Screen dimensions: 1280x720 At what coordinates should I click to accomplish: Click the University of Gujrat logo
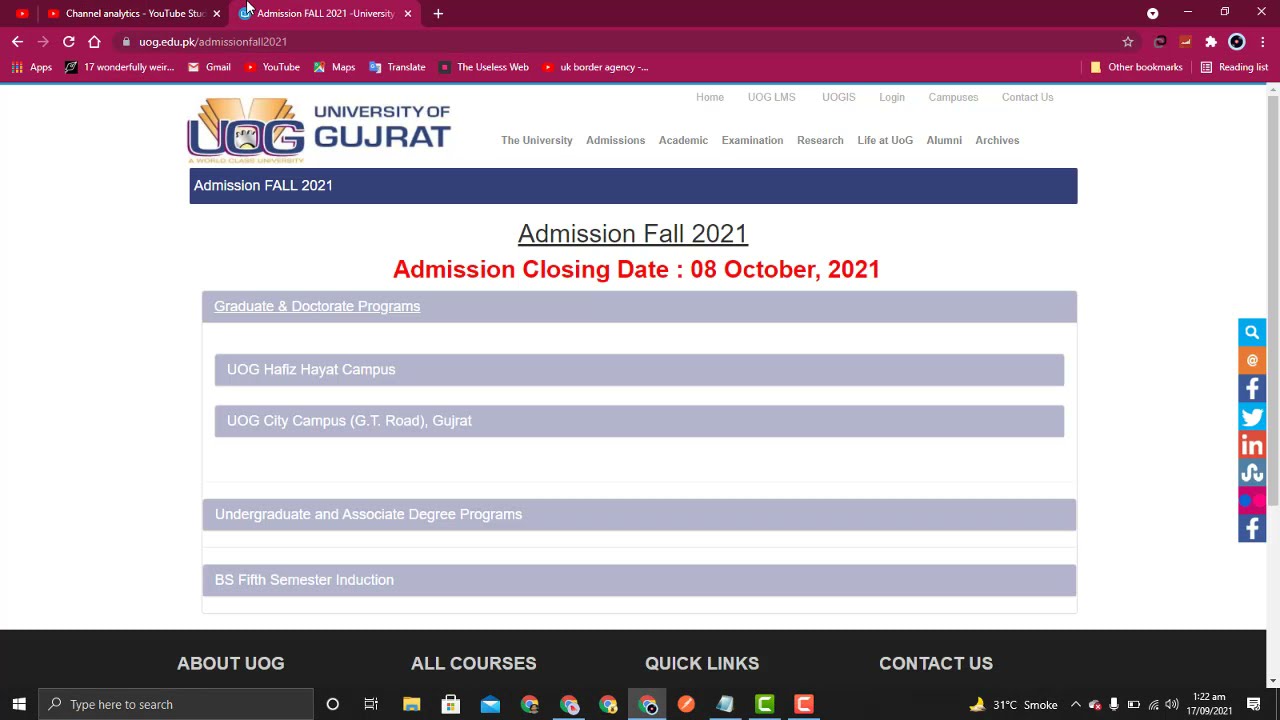pyautogui.click(x=319, y=130)
